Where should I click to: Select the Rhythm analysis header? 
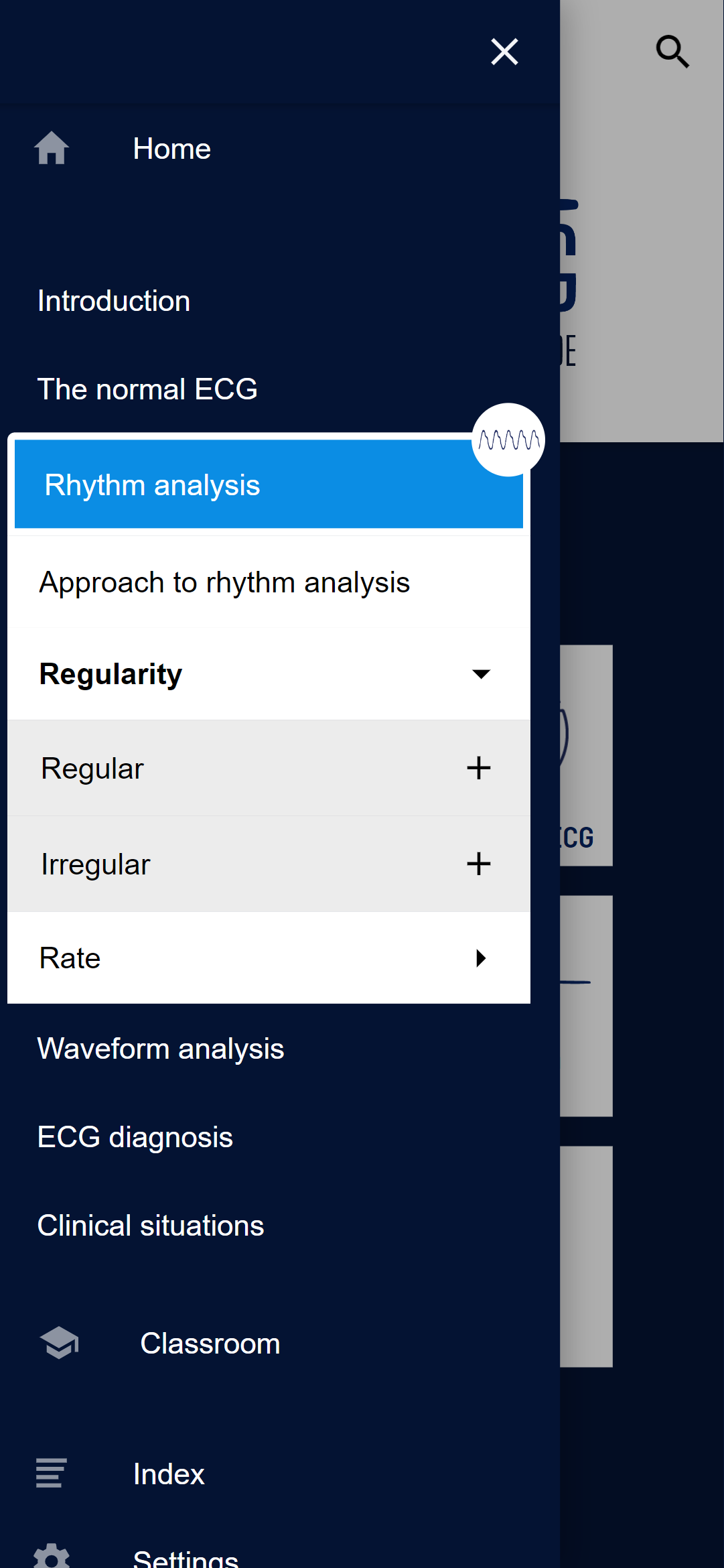[x=153, y=485]
